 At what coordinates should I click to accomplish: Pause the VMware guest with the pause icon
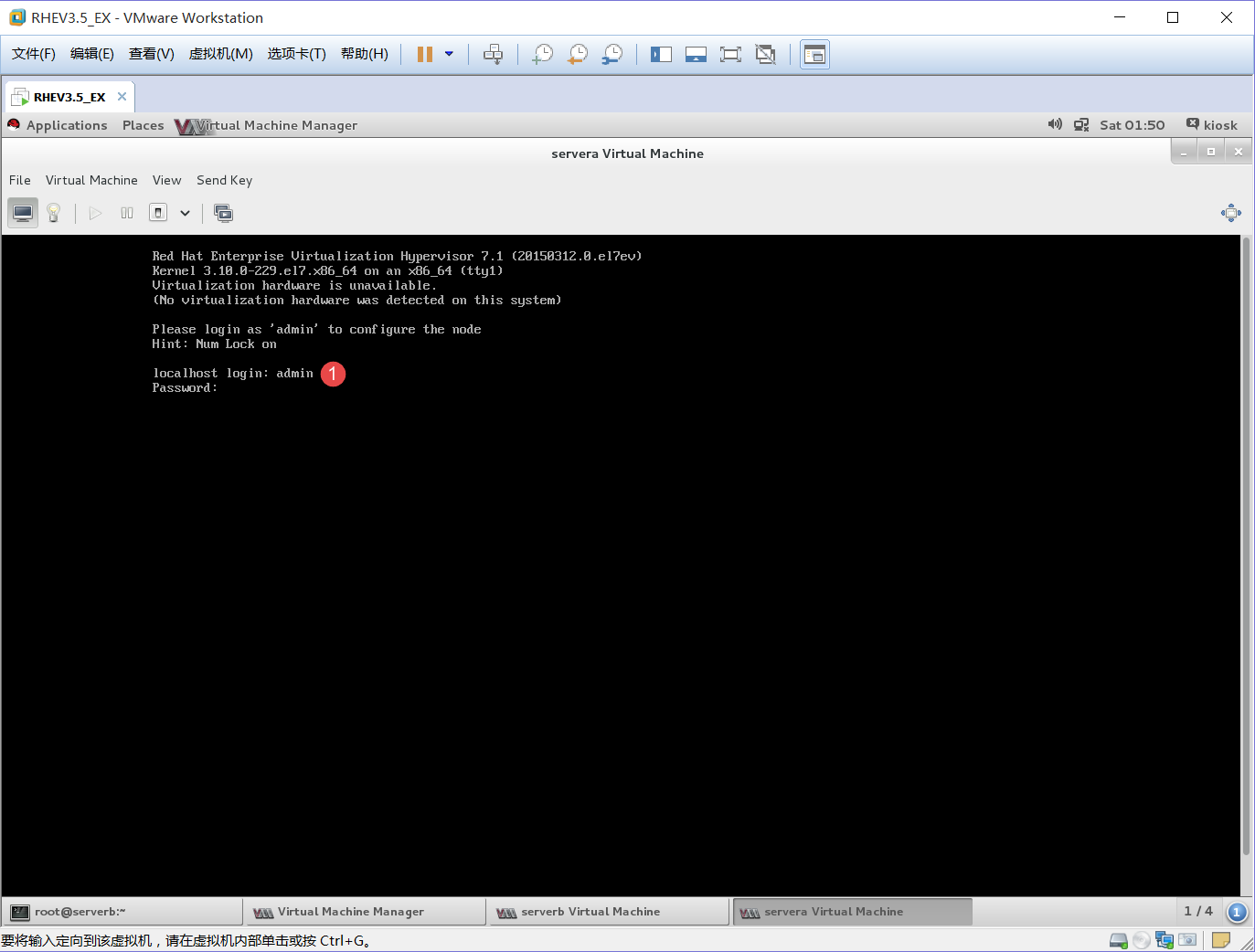[425, 54]
